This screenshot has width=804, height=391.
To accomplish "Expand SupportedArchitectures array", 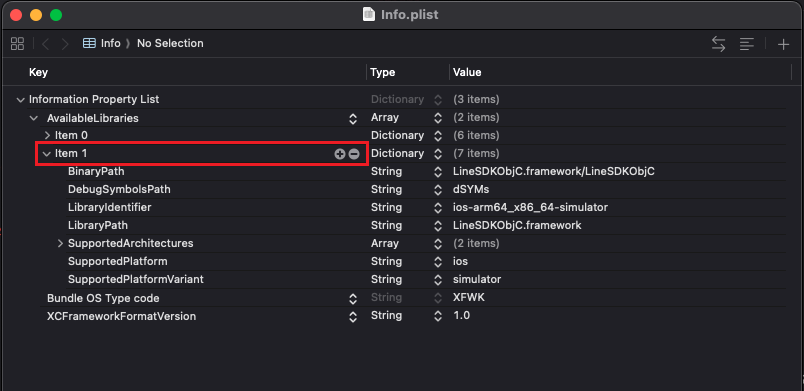I will coord(61,243).
